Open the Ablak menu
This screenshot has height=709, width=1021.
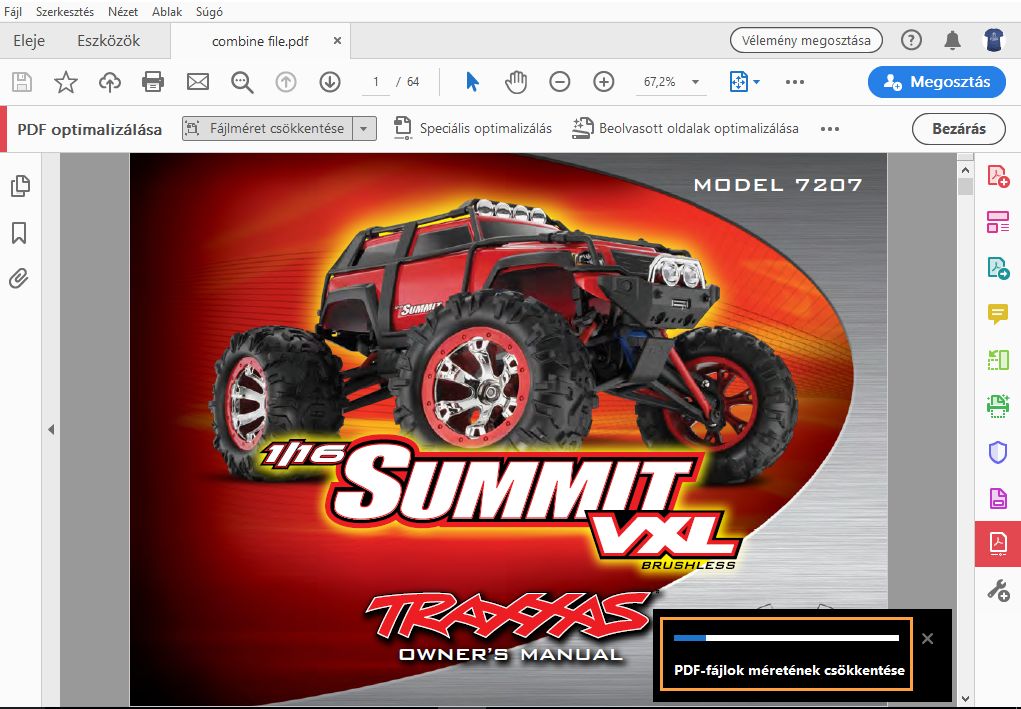tap(167, 12)
